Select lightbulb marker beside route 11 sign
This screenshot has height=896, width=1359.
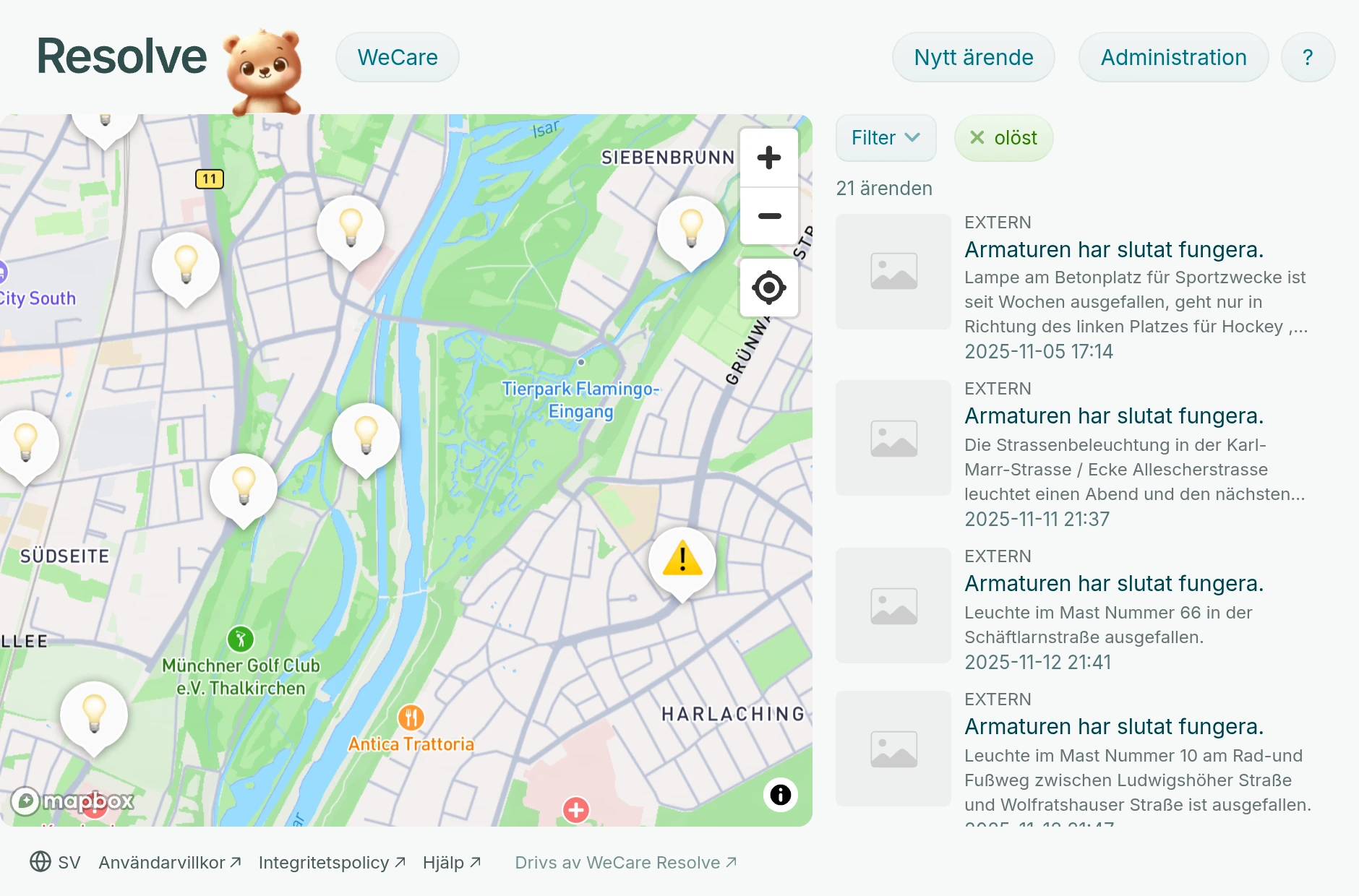pos(186,268)
